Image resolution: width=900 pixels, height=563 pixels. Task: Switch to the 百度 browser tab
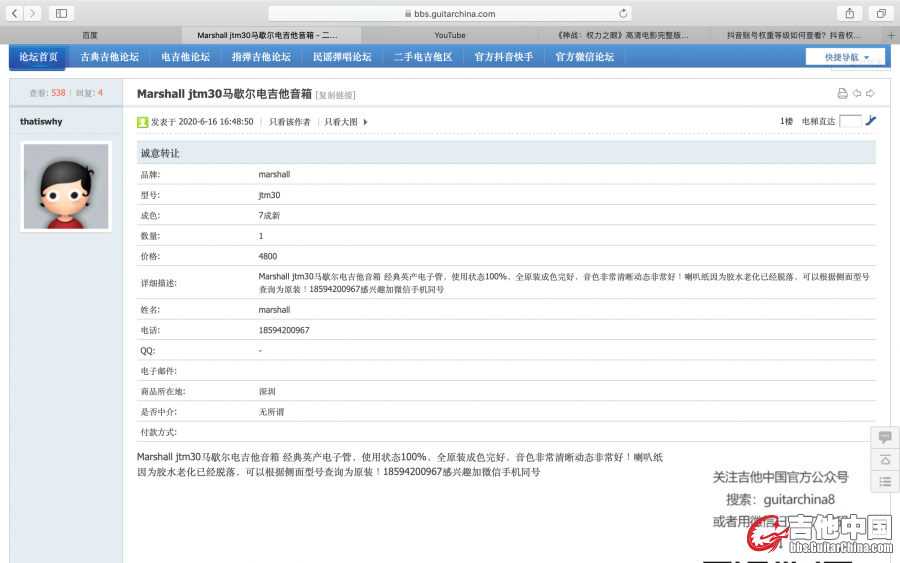coord(90,35)
